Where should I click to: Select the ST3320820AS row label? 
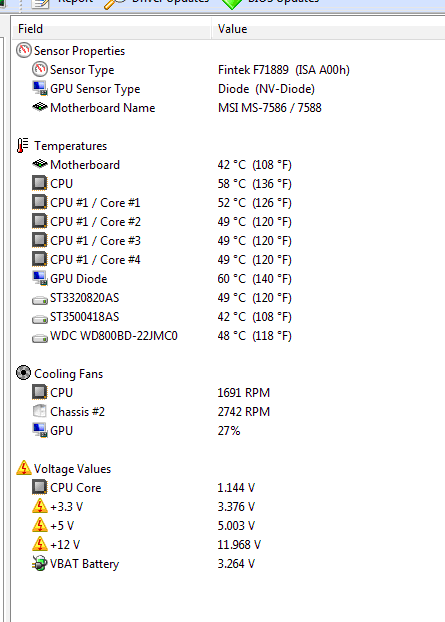[x=84, y=298]
